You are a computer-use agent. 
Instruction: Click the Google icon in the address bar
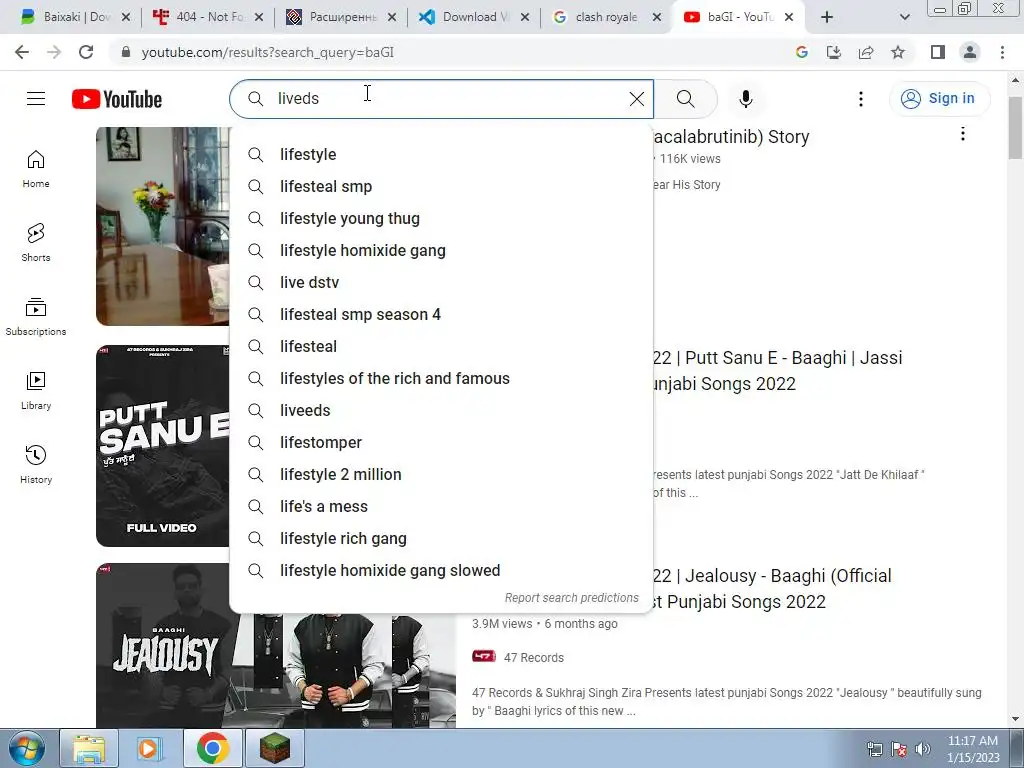(802, 52)
